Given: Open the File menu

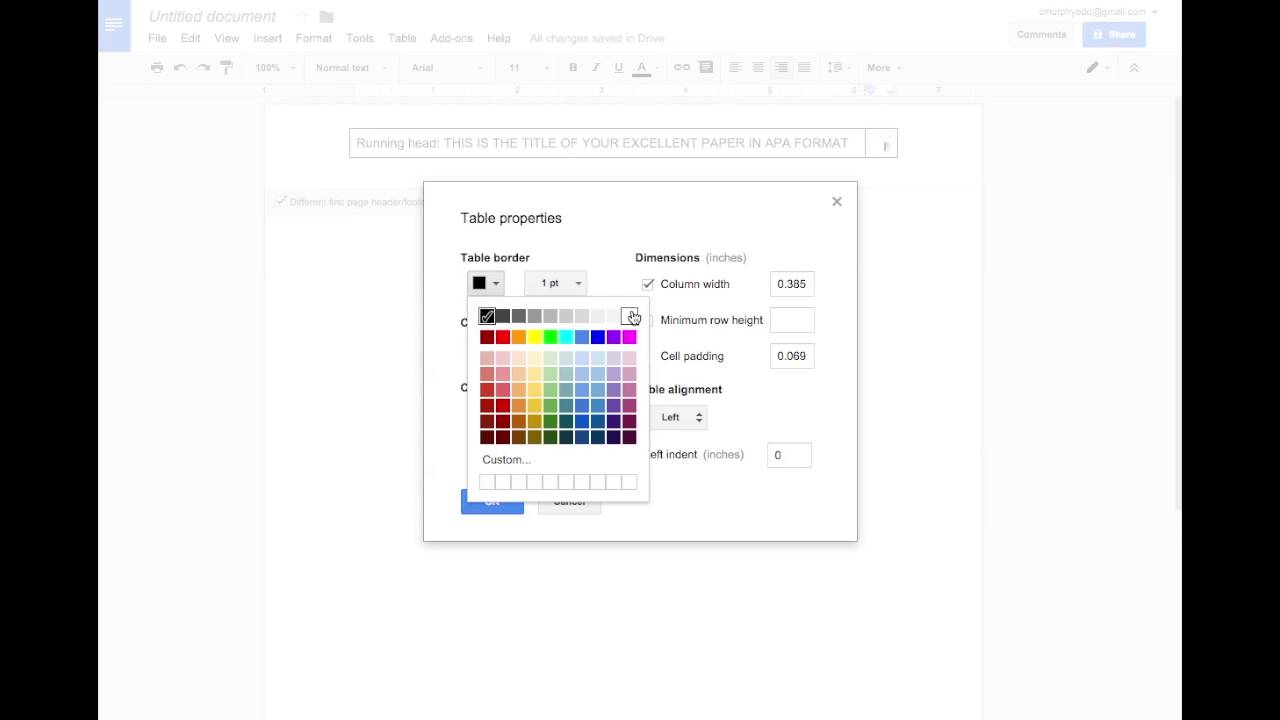Looking at the screenshot, I should 157,38.
